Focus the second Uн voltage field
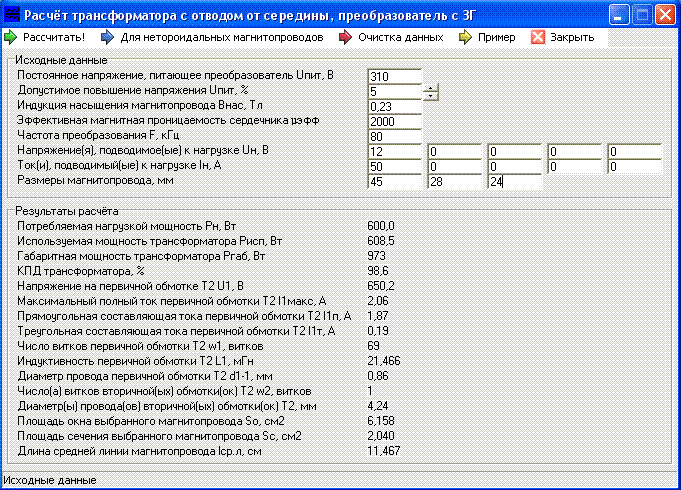This screenshot has width=681, height=490. point(454,152)
